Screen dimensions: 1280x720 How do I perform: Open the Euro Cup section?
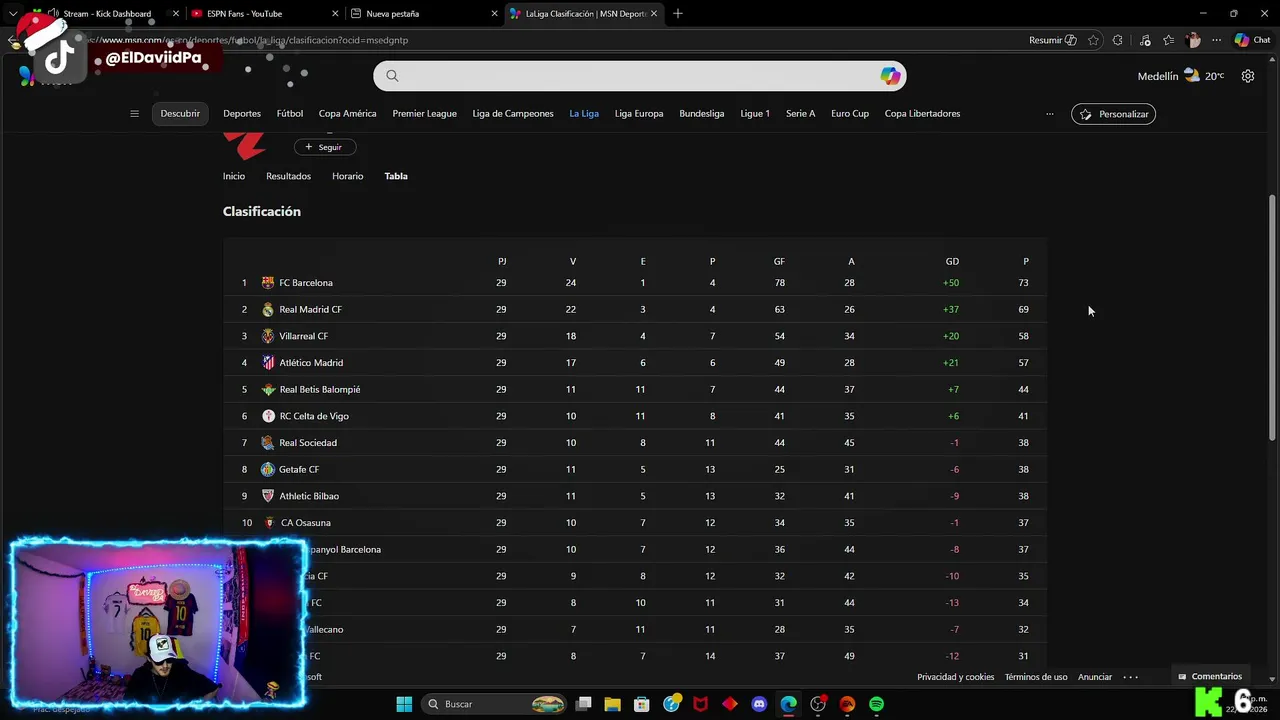(850, 114)
